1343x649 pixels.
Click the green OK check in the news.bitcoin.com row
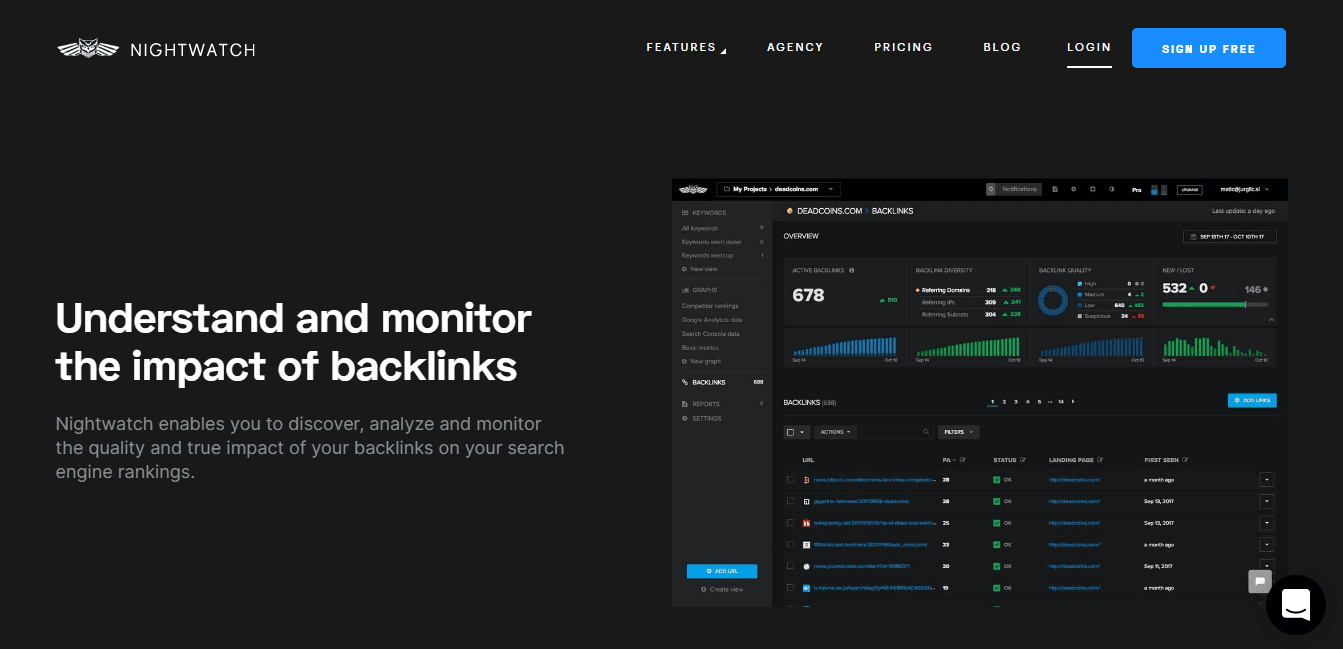click(x=997, y=480)
